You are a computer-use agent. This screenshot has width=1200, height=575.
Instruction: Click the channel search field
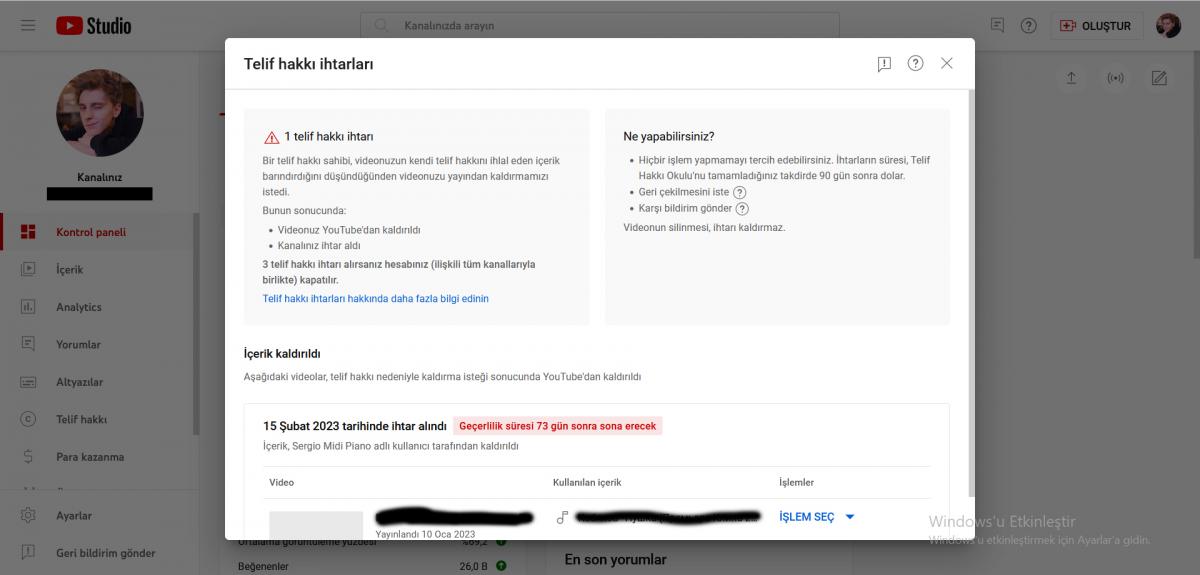click(x=600, y=25)
